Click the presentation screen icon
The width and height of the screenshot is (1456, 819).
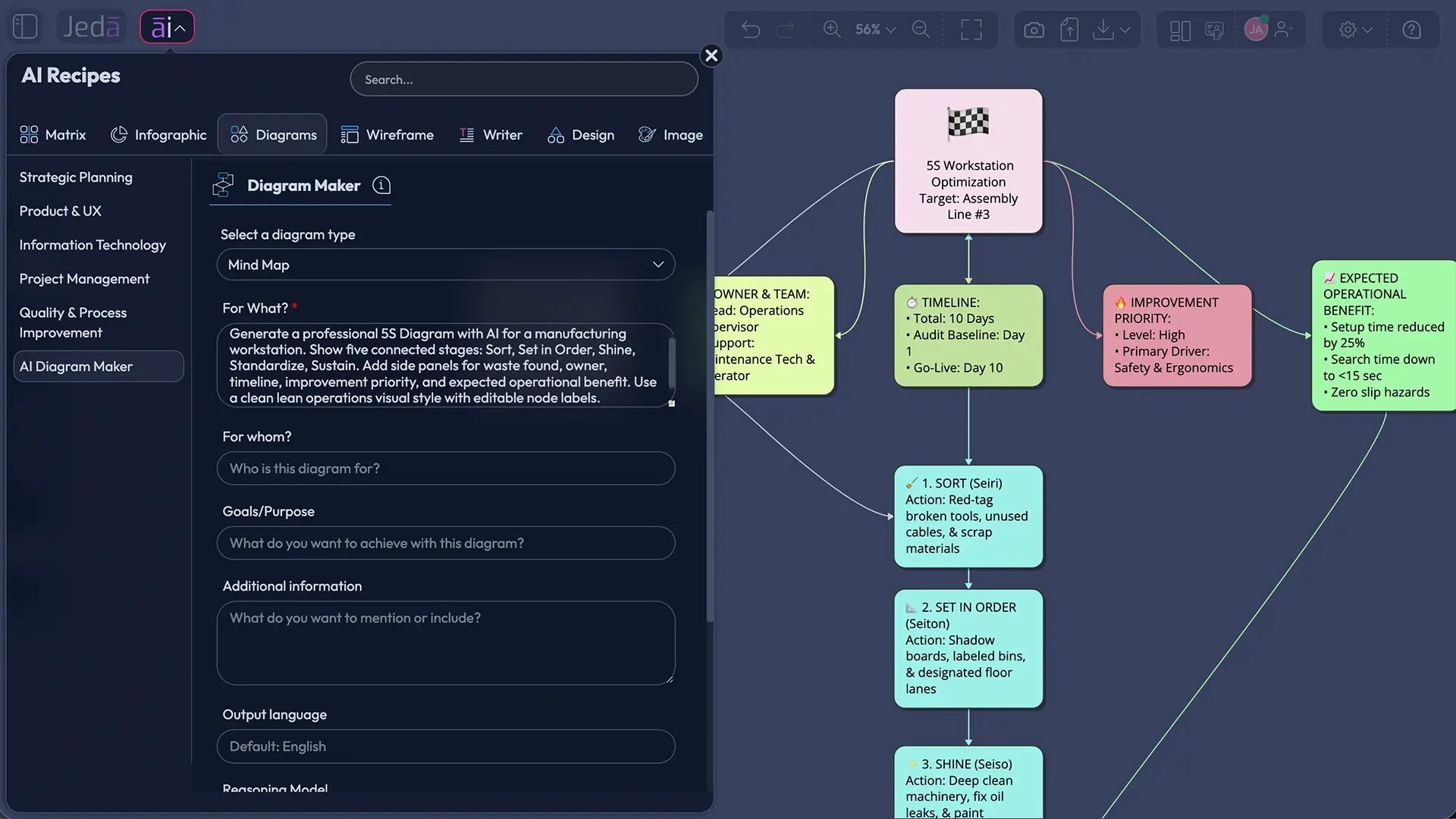point(1214,30)
